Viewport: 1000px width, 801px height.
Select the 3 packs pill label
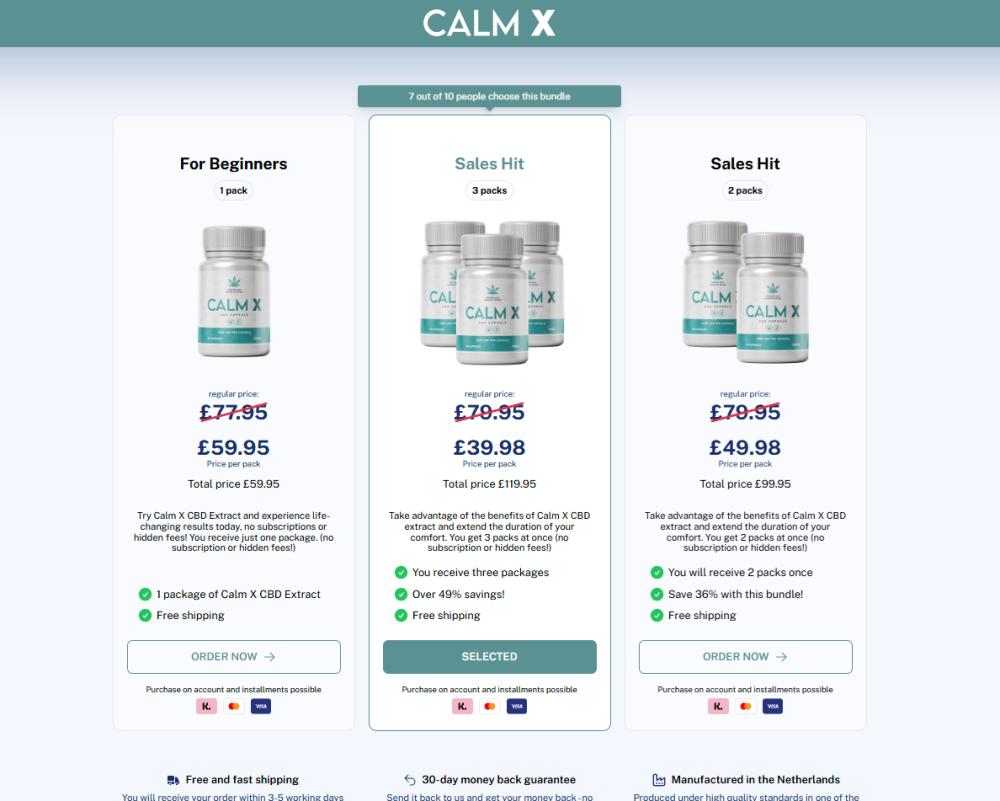(x=490, y=191)
